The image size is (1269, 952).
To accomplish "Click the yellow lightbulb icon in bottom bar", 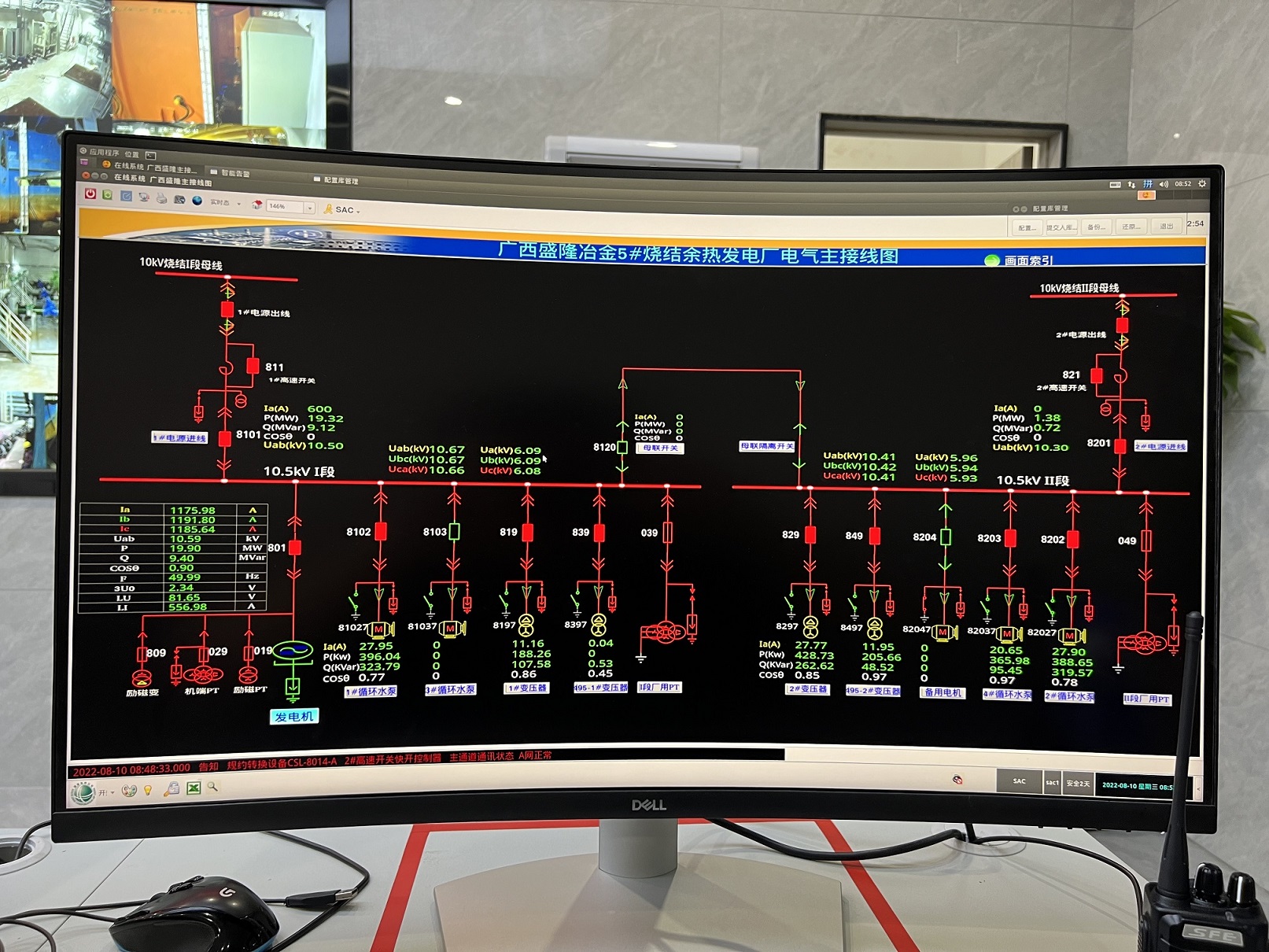I will [148, 790].
